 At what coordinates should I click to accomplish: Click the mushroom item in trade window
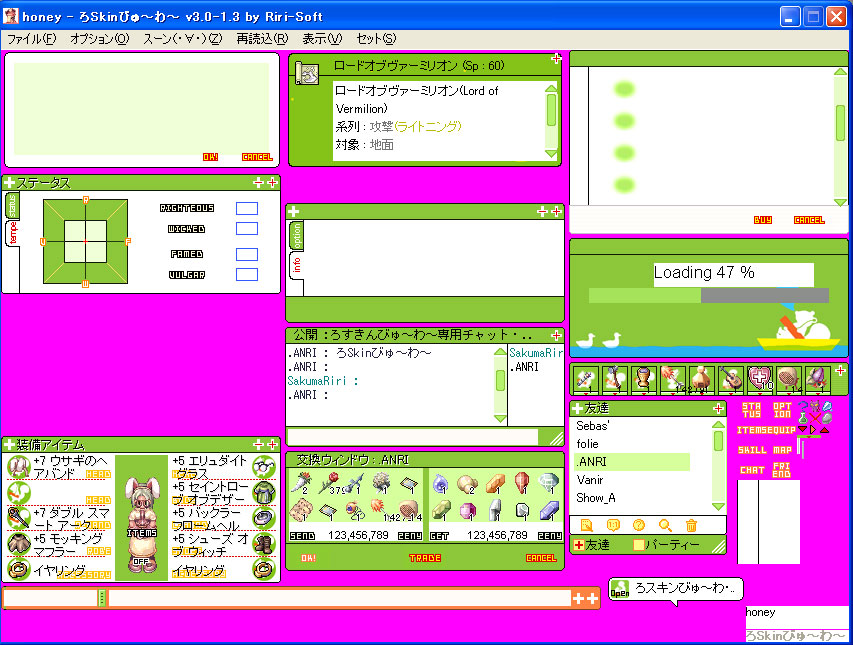[x=466, y=482]
